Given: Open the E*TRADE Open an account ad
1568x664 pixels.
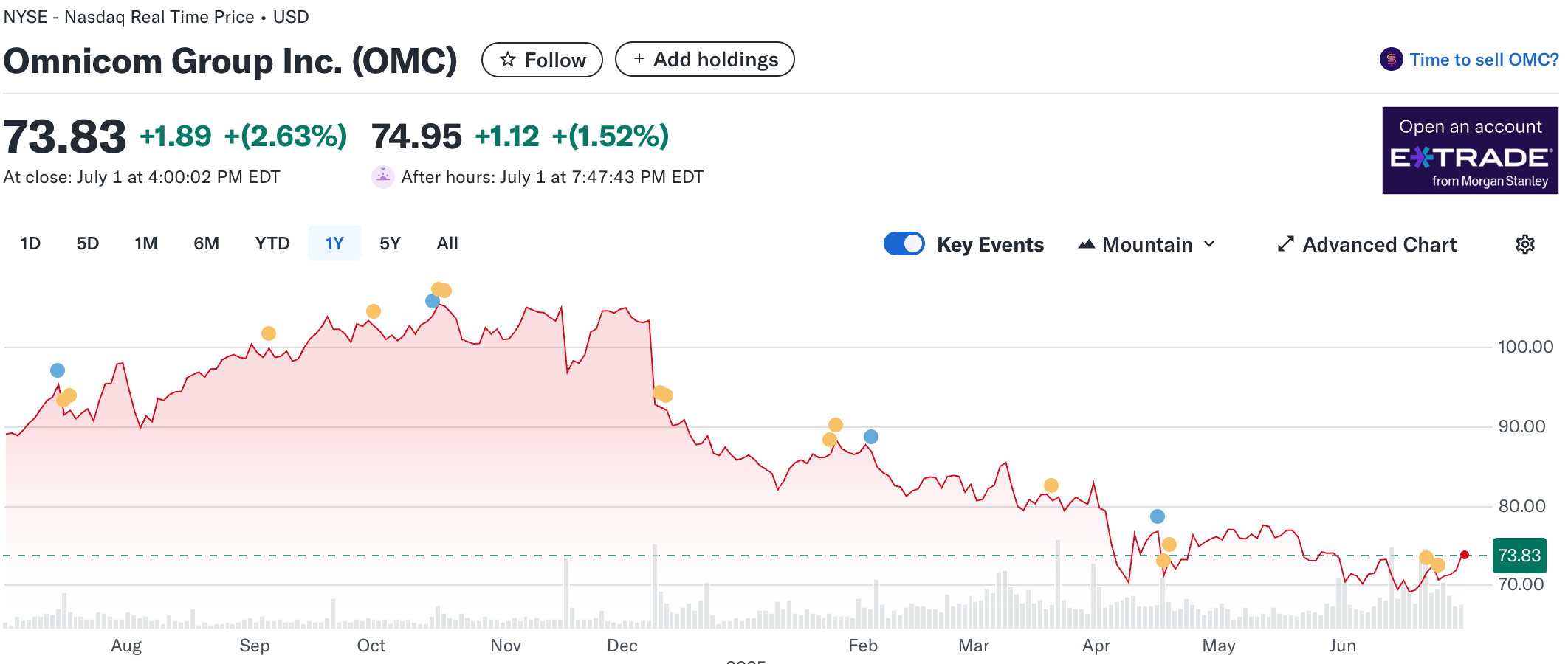Looking at the screenshot, I should coord(1471,151).
